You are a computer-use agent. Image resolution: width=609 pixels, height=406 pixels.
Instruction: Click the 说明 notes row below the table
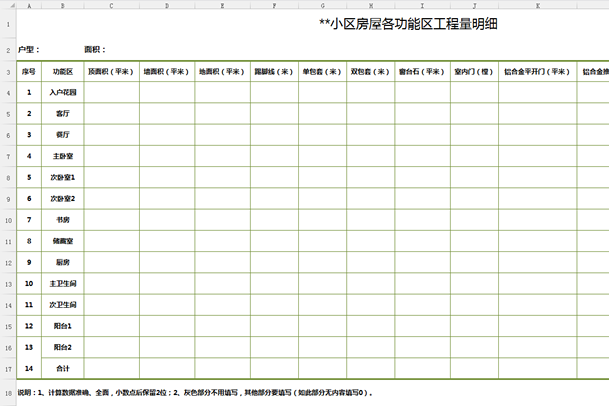click(200, 393)
